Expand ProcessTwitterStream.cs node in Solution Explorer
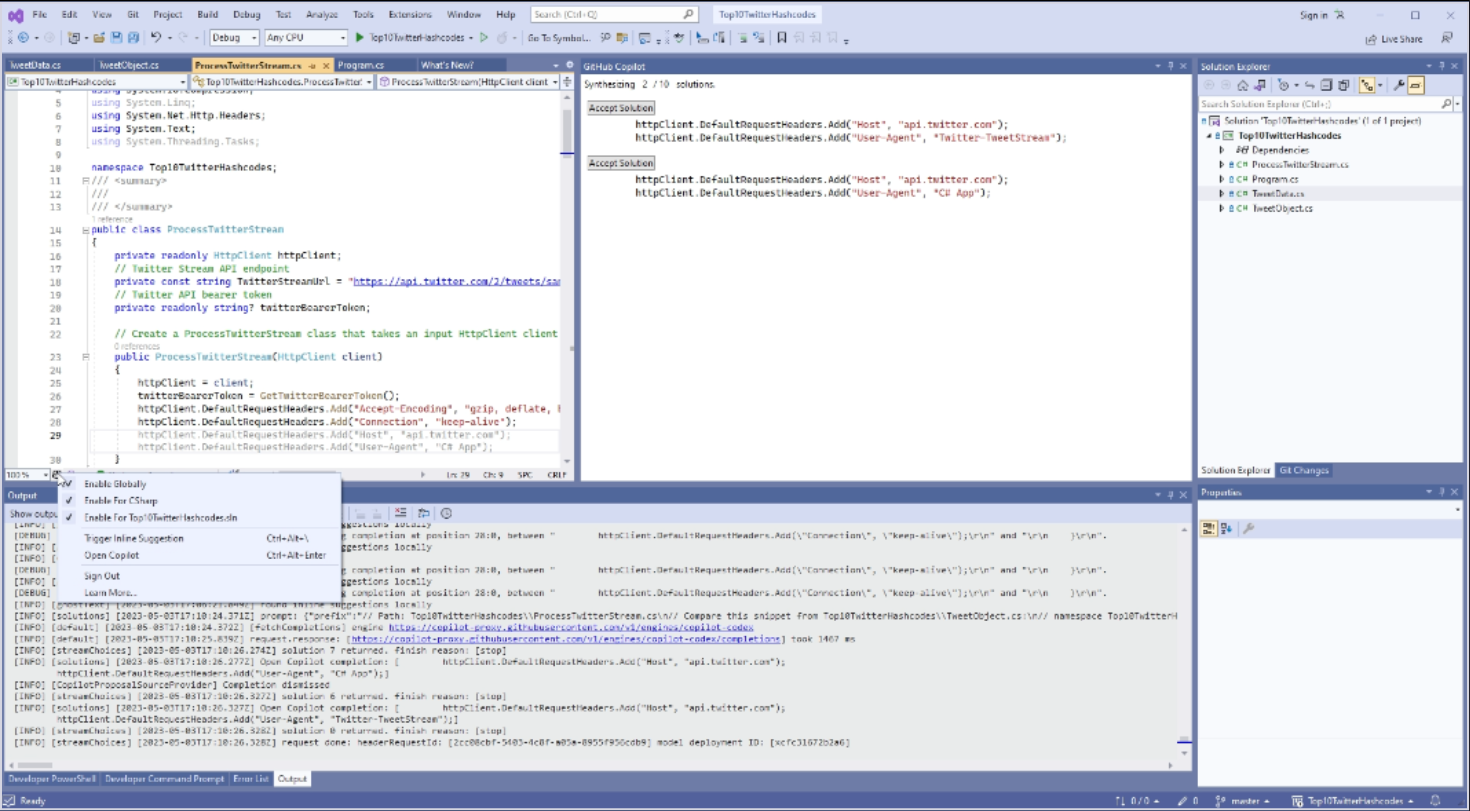1470x811 pixels. (x=1222, y=165)
